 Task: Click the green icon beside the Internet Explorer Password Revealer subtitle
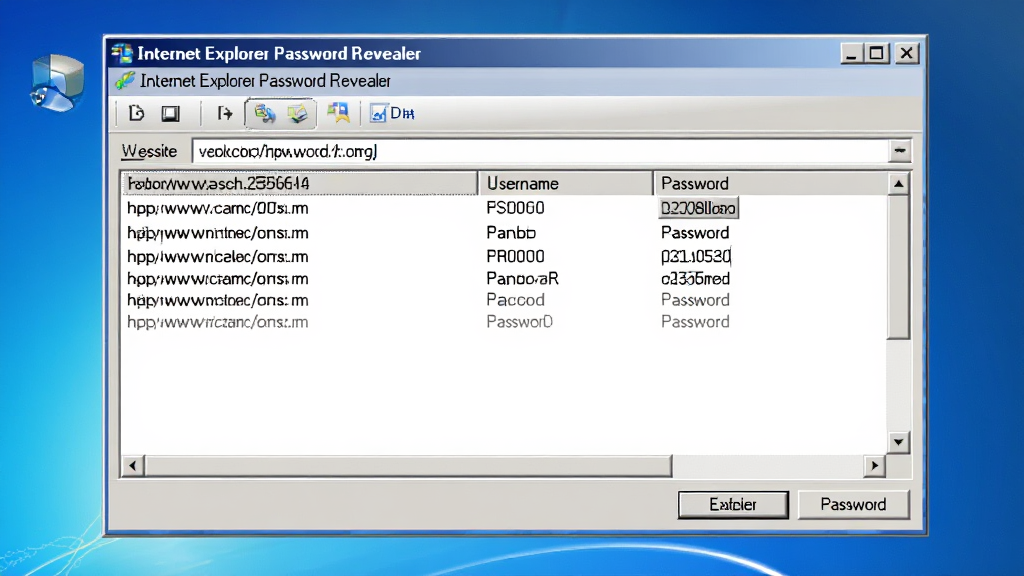click(125, 81)
